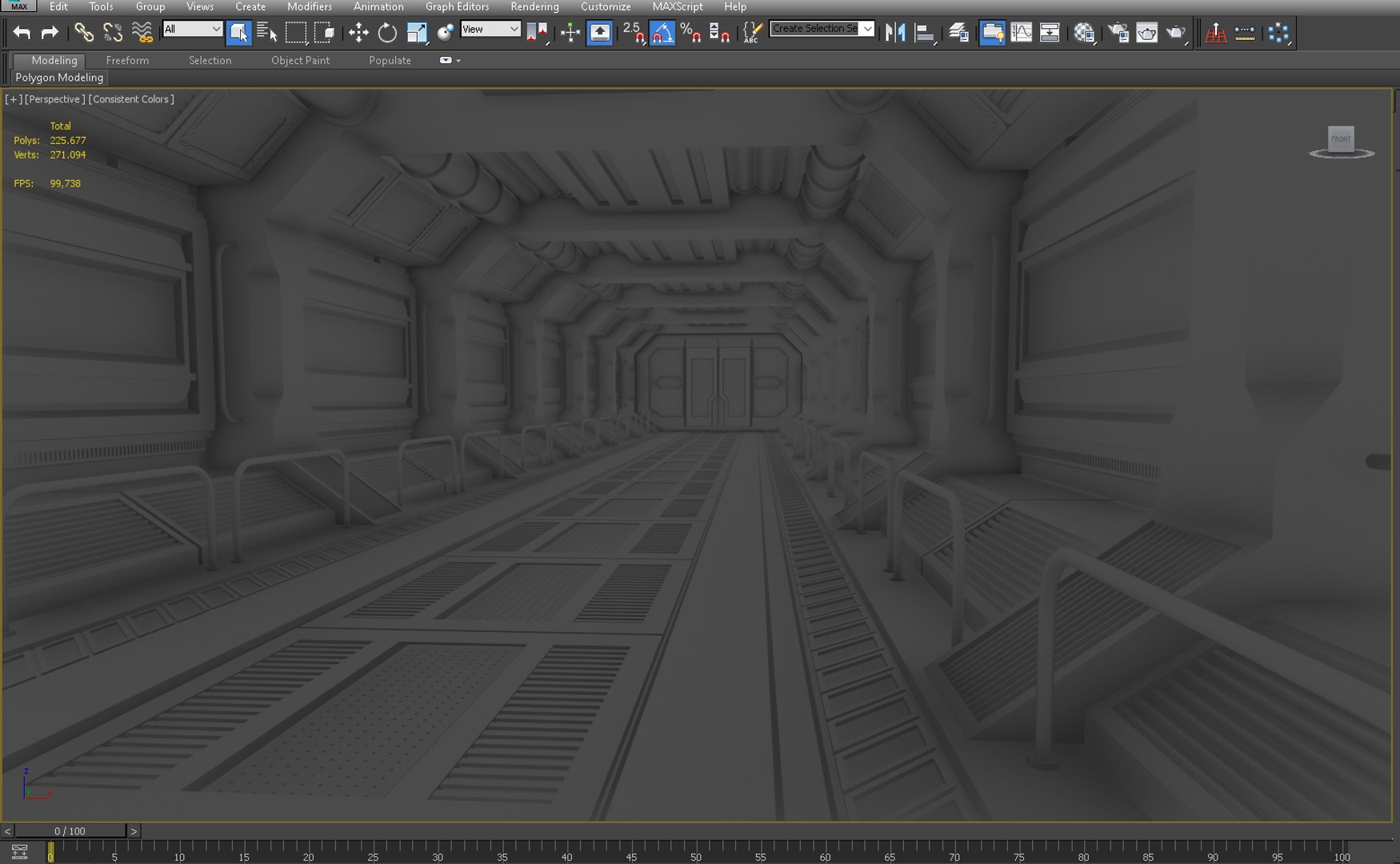Open the [Consistent Colors] shading menu

(131, 99)
